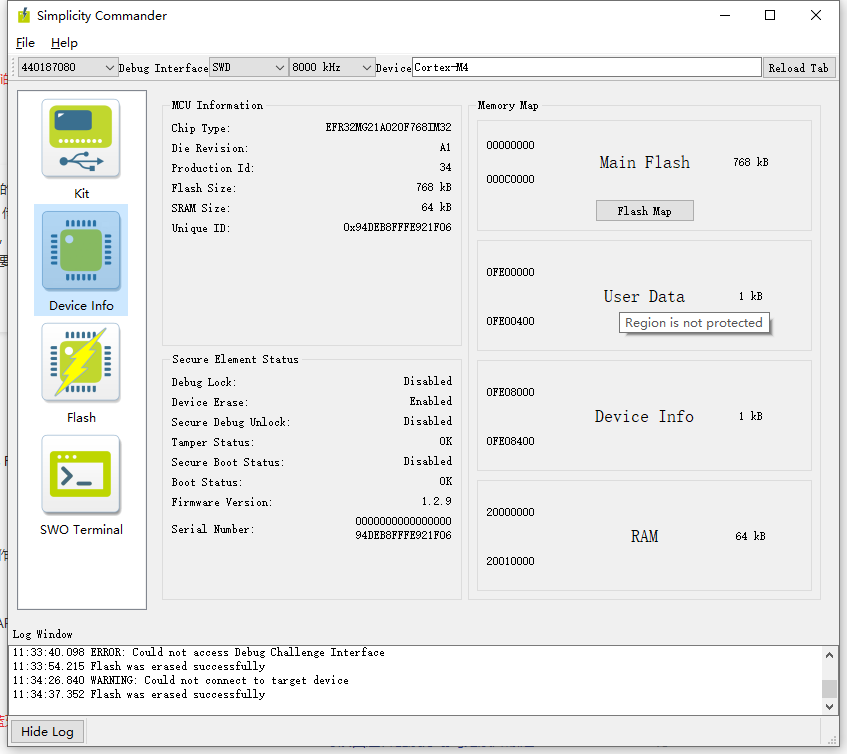Open the Flash Map view

pos(644,210)
